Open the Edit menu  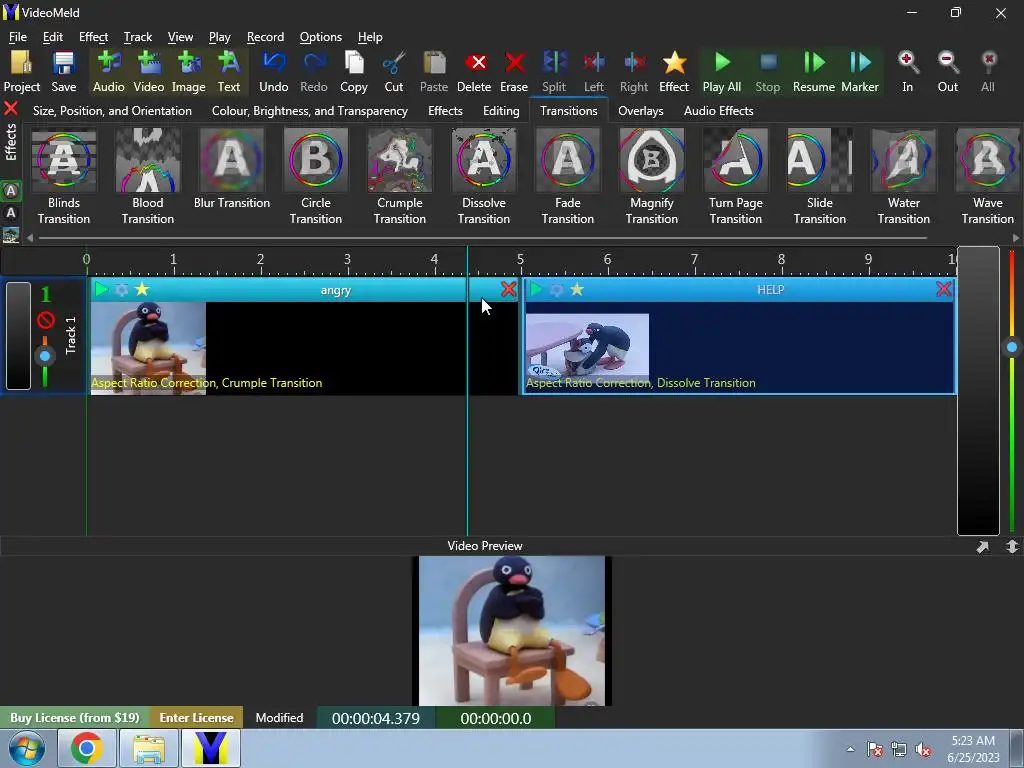coord(53,37)
